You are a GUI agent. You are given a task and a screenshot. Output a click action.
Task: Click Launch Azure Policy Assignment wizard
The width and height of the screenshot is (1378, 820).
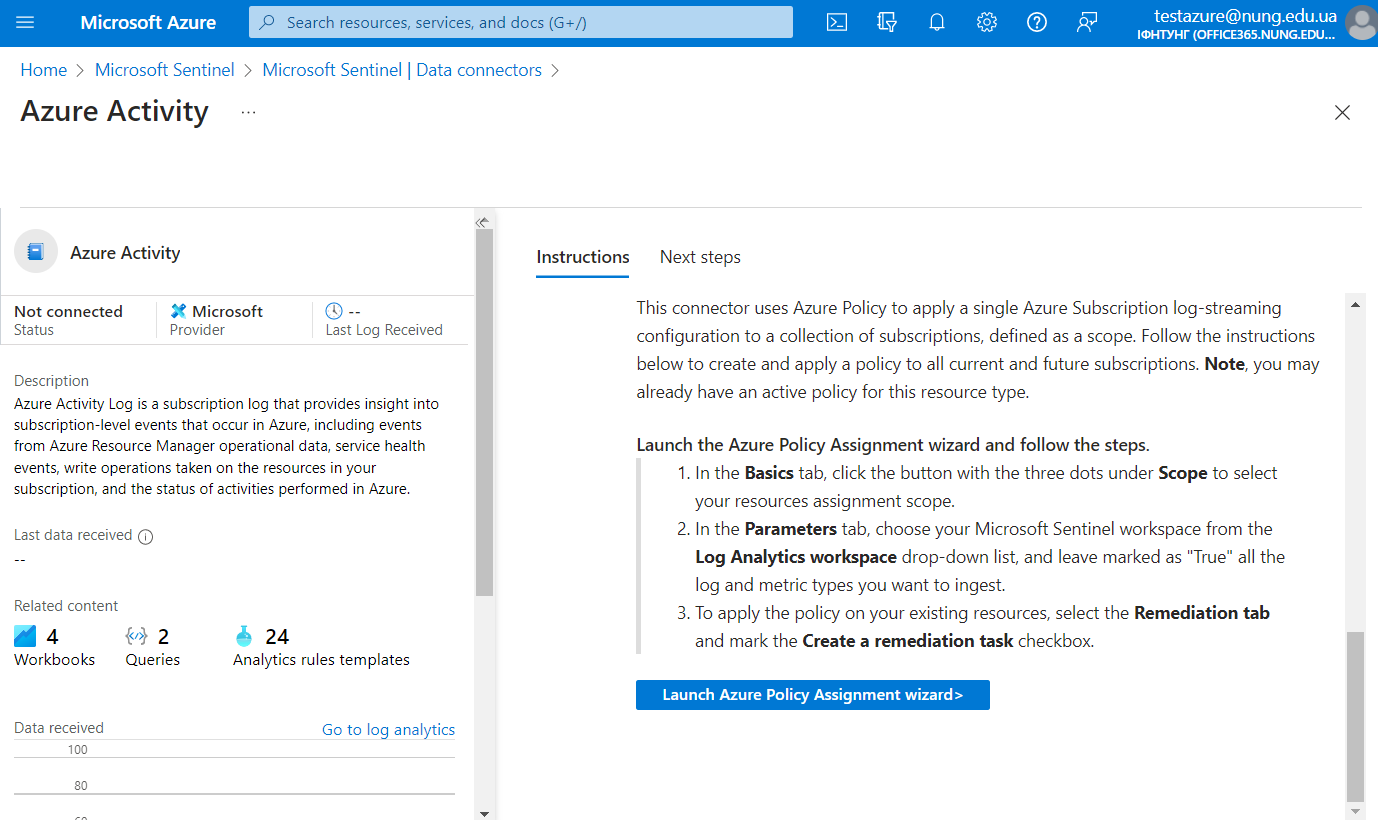(x=812, y=694)
